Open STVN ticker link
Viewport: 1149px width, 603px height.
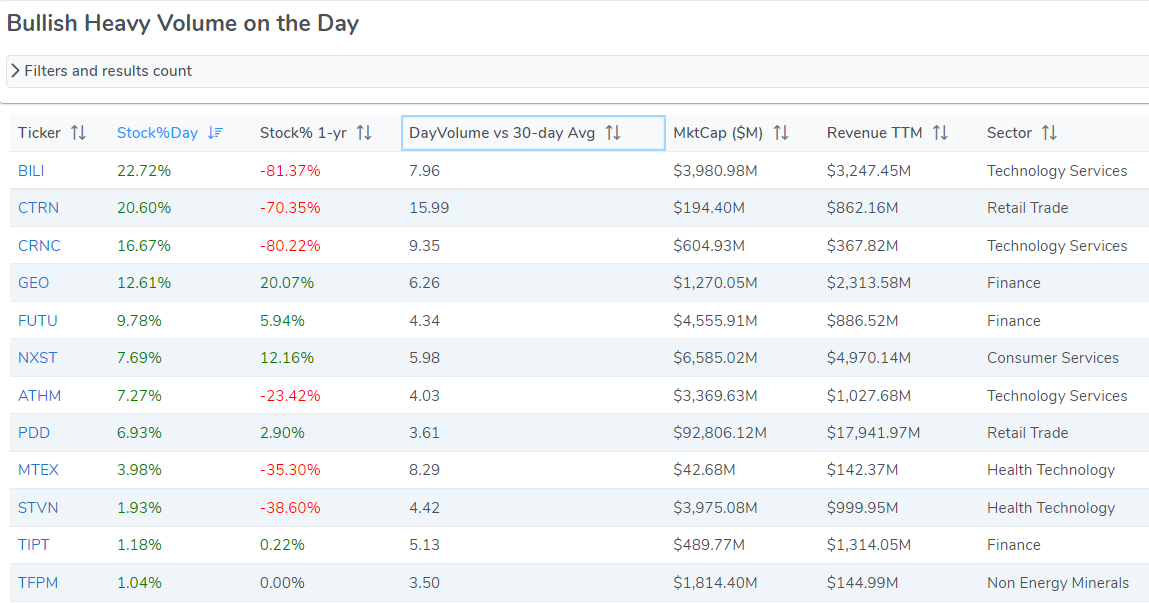pos(37,508)
